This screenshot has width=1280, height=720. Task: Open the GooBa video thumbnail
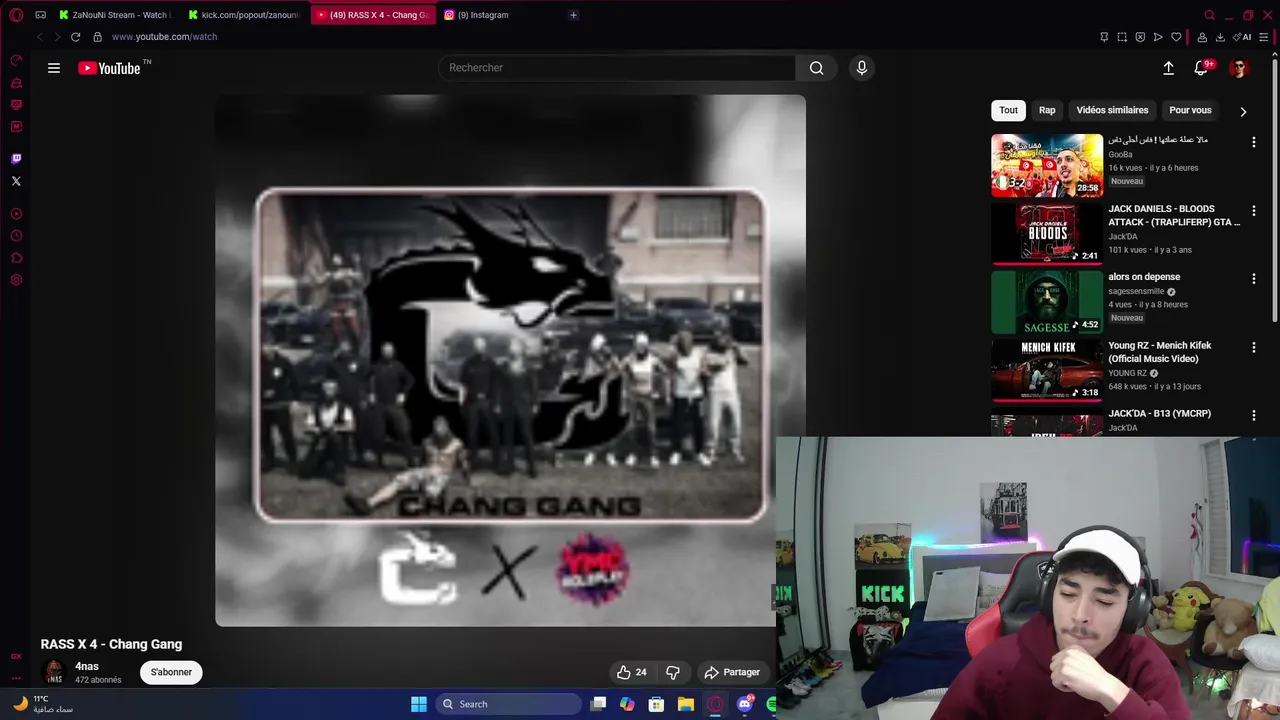(x=1046, y=165)
